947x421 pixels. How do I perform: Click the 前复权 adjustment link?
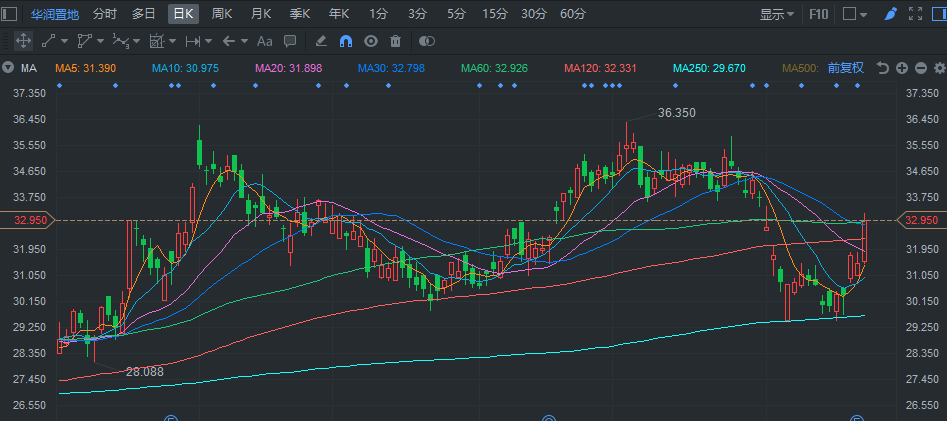pos(846,68)
